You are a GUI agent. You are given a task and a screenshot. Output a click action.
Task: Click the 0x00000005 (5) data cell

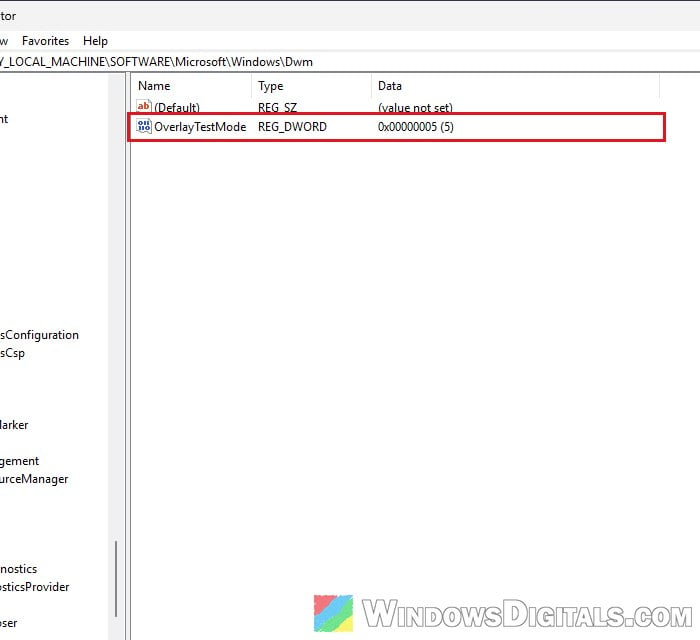click(416, 127)
